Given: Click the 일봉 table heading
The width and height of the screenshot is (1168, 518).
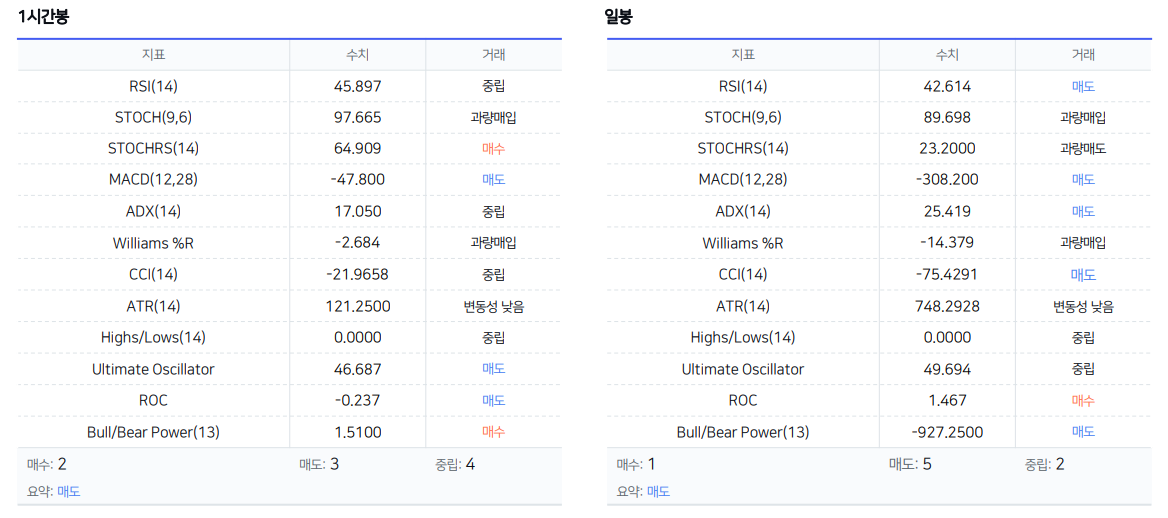Looking at the screenshot, I should pos(619,17).
